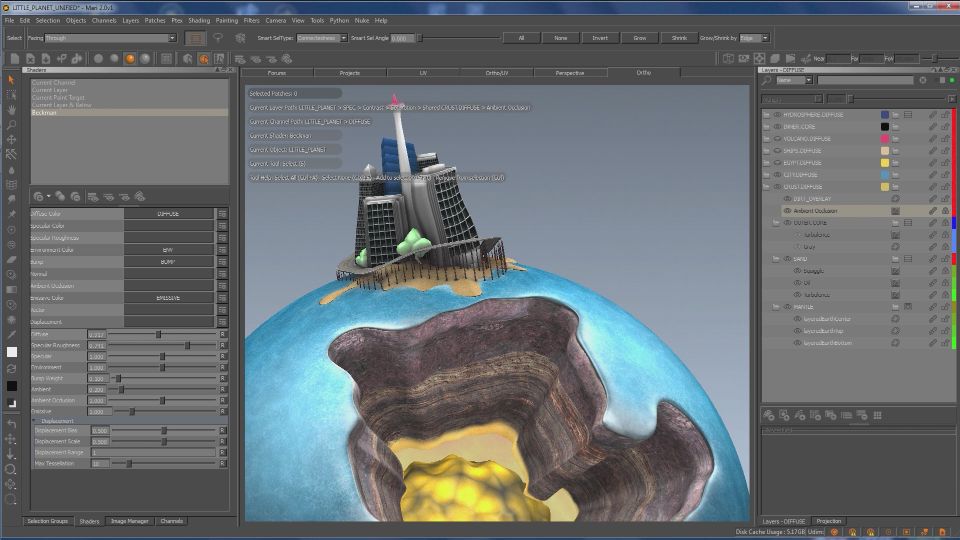Screen dimensions: 960x540
Task: Toggle the lock icon on INNER.CORE layer
Action: pos(945,127)
